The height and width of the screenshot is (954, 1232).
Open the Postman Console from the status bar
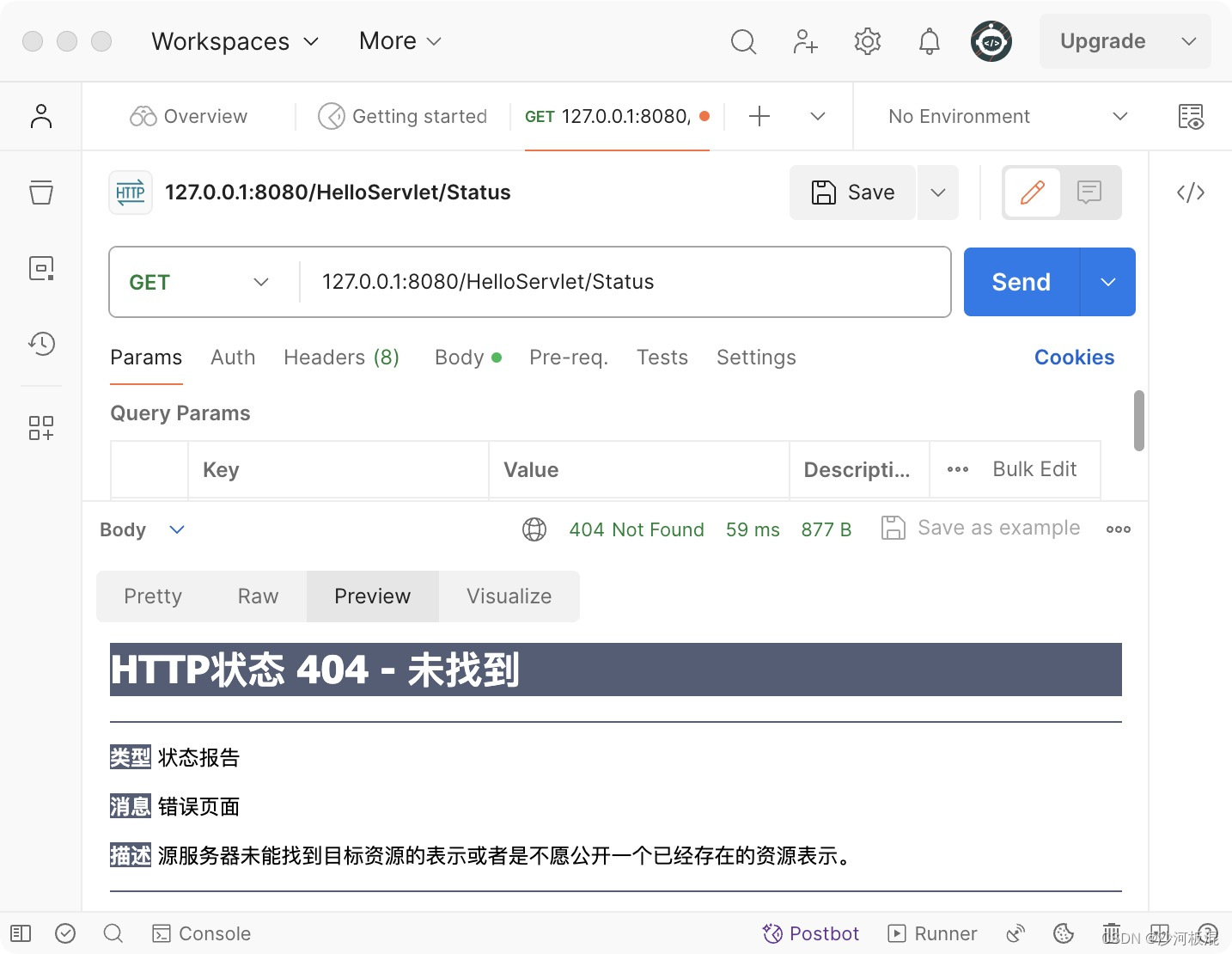pos(201,933)
